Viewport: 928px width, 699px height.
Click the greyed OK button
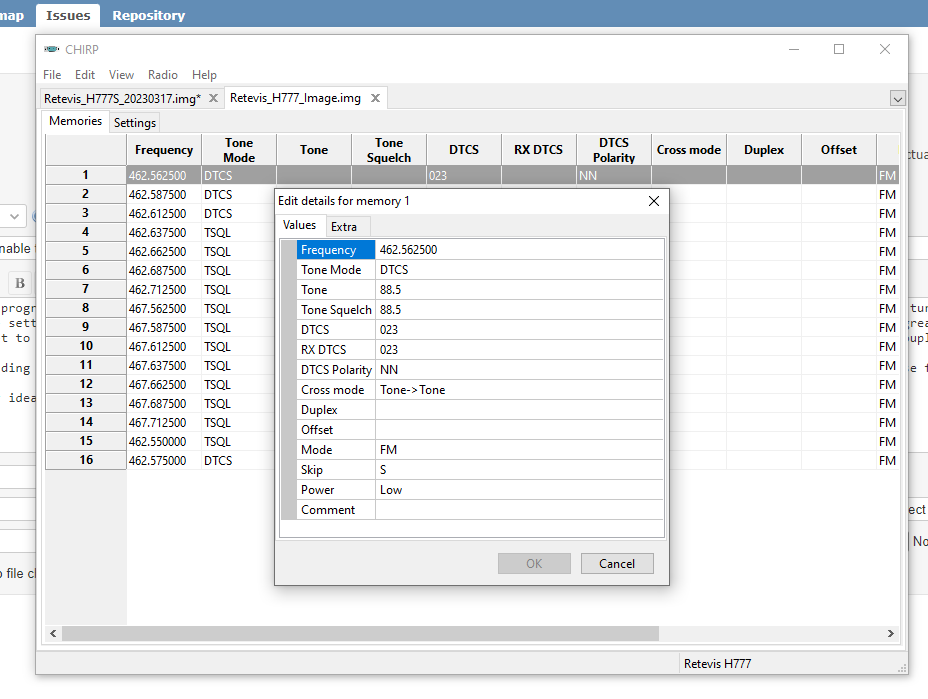[534, 563]
